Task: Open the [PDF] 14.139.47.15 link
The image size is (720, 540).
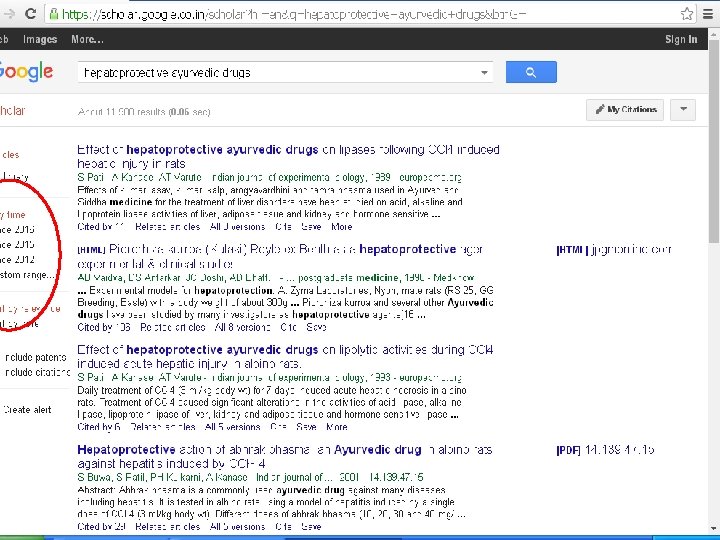Action: point(605,450)
